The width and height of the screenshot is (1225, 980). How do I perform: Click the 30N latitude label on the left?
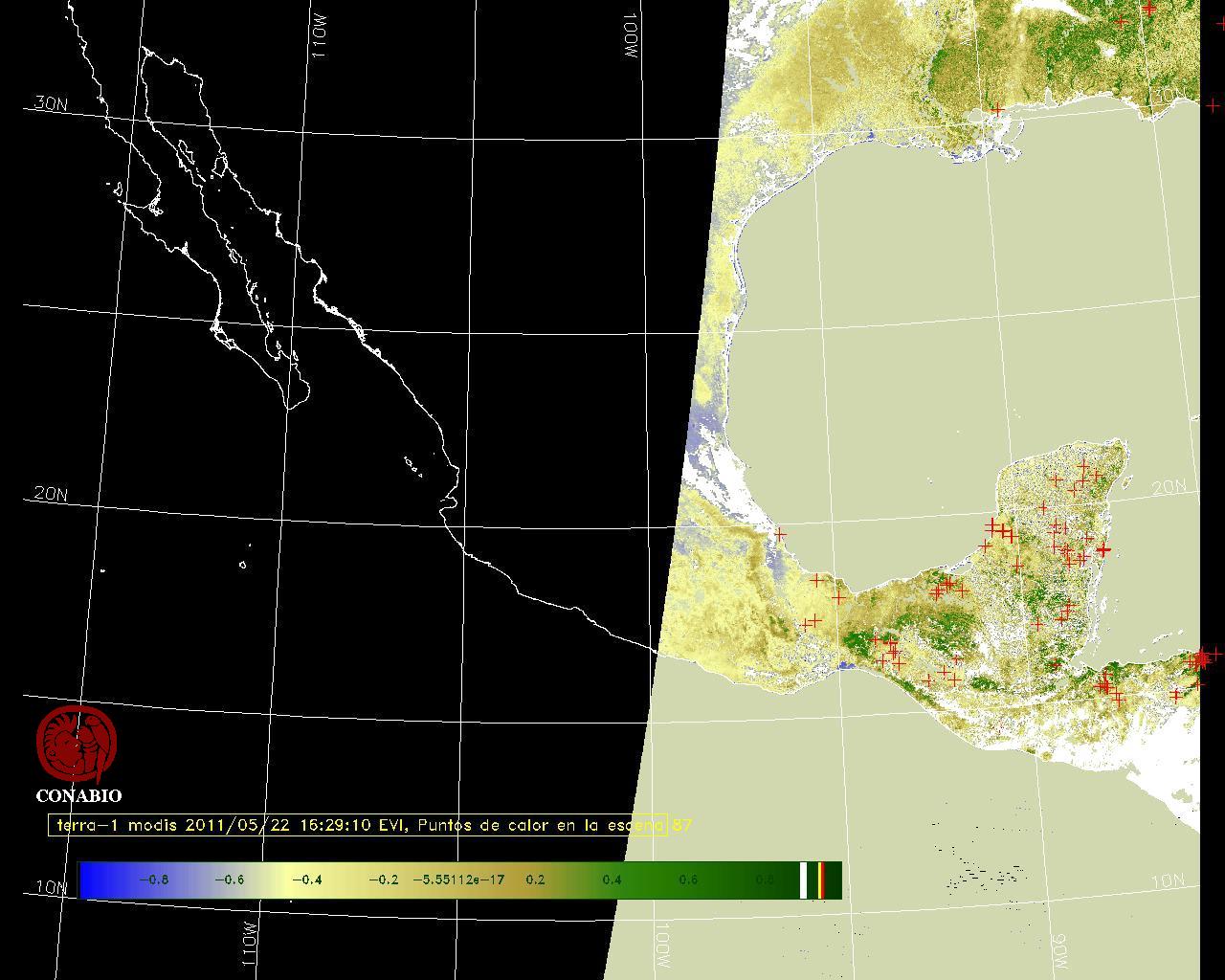(51, 104)
